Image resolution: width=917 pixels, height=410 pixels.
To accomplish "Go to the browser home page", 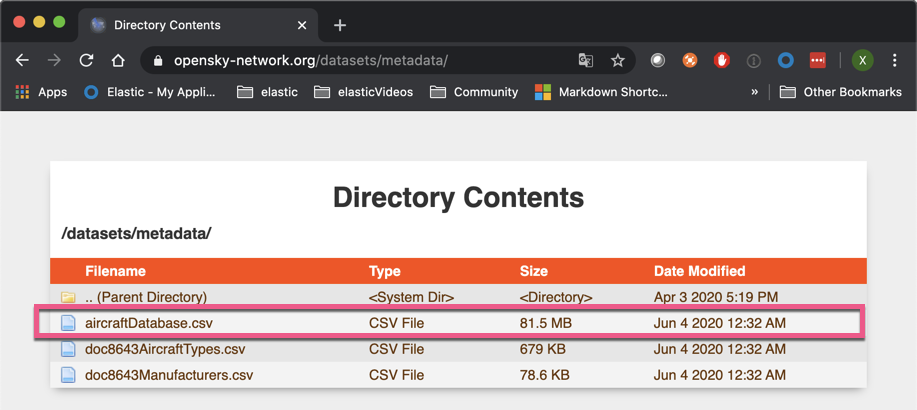I will click(117, 60).
